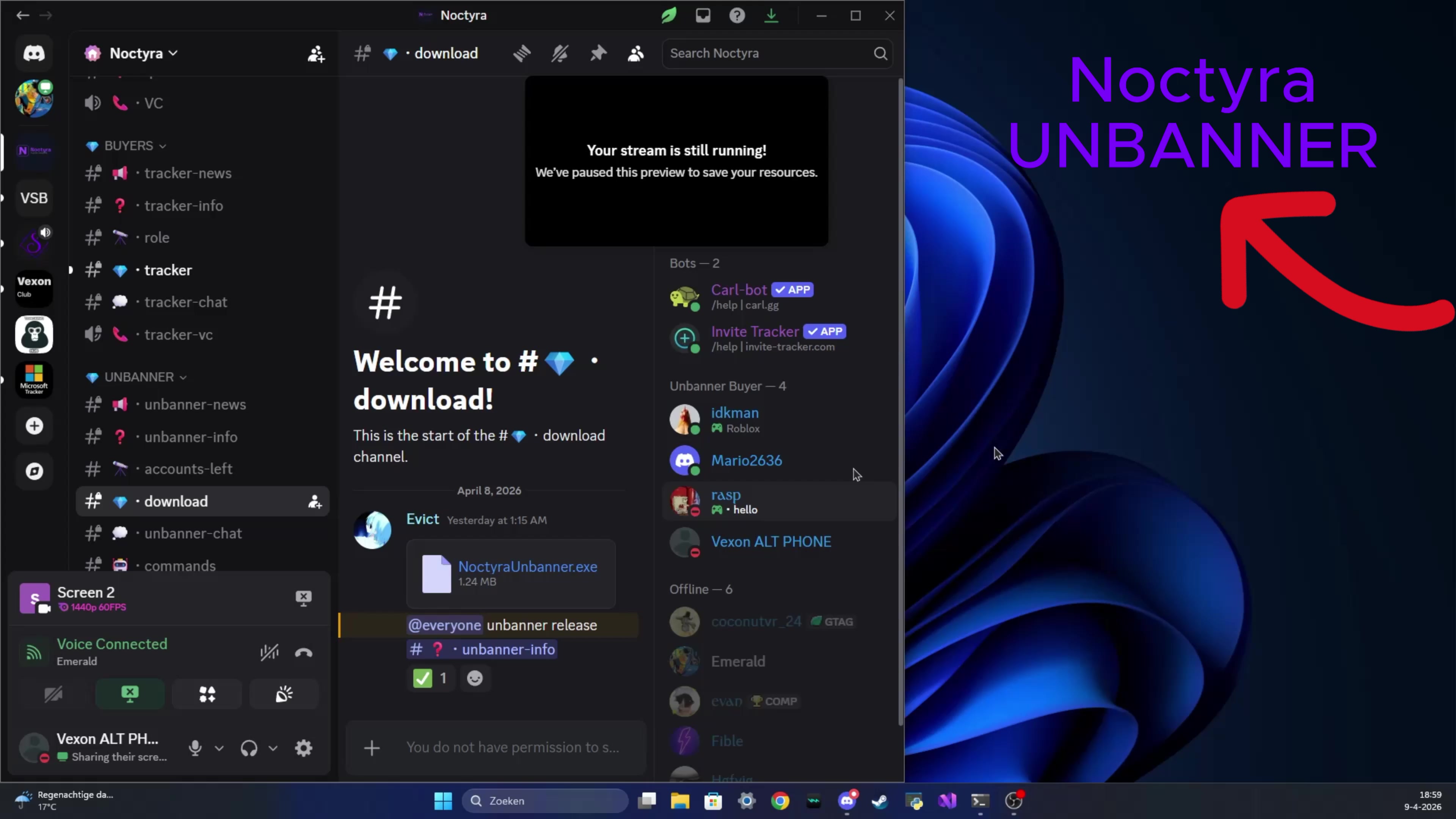Open User Settings gear
The width and height of the screenshot is (1456, 819).
click(303, 748)
